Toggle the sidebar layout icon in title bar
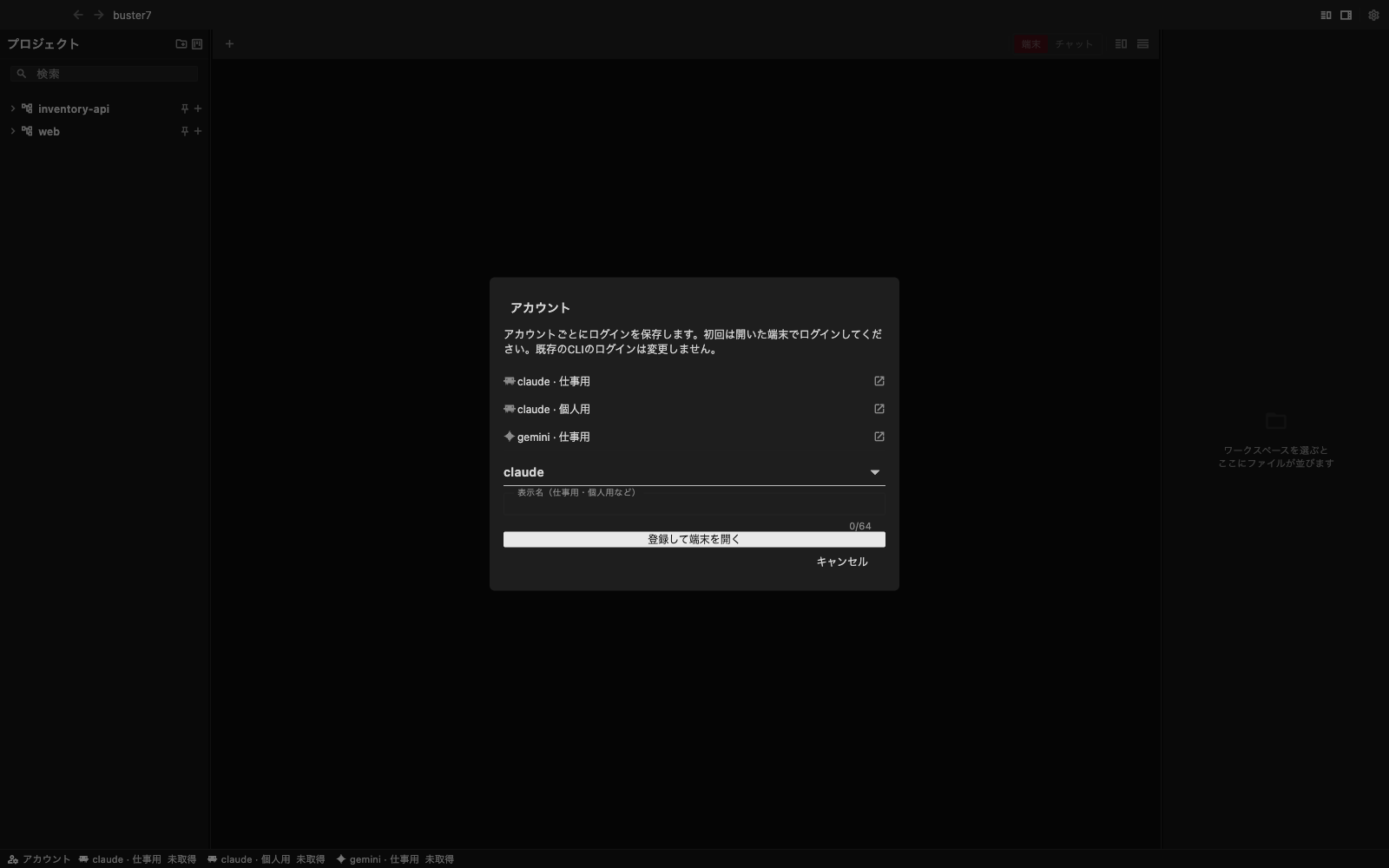 [1326, 15]
